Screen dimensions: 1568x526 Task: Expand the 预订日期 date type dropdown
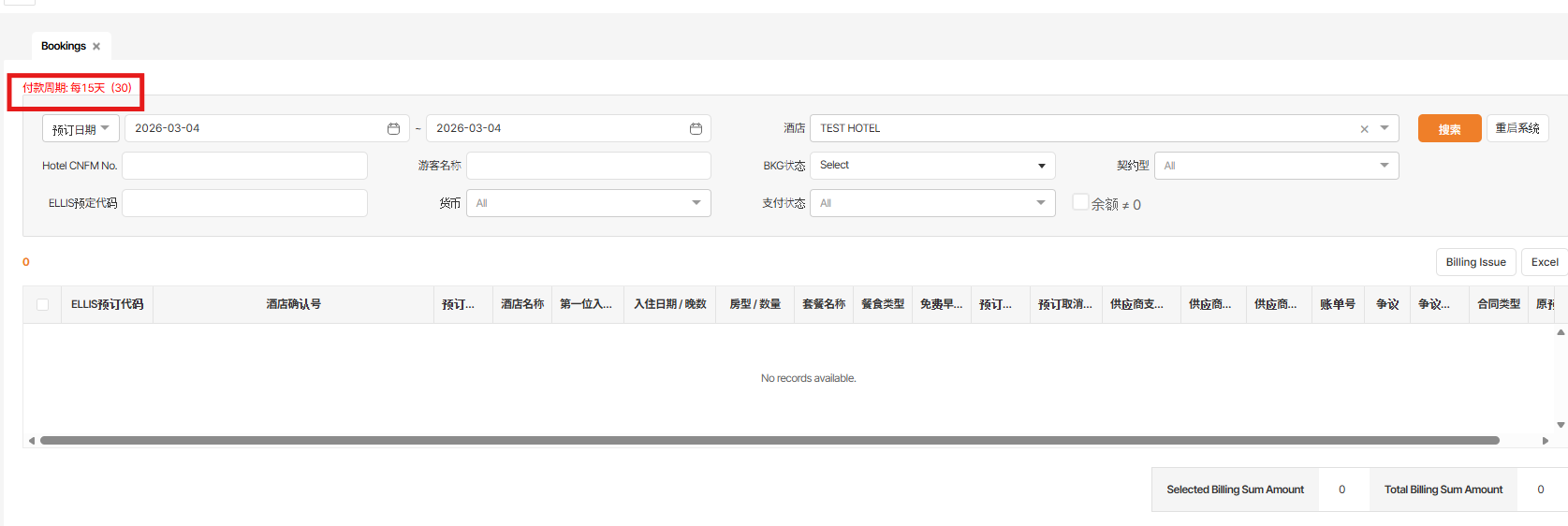click(x=81, y=128)
